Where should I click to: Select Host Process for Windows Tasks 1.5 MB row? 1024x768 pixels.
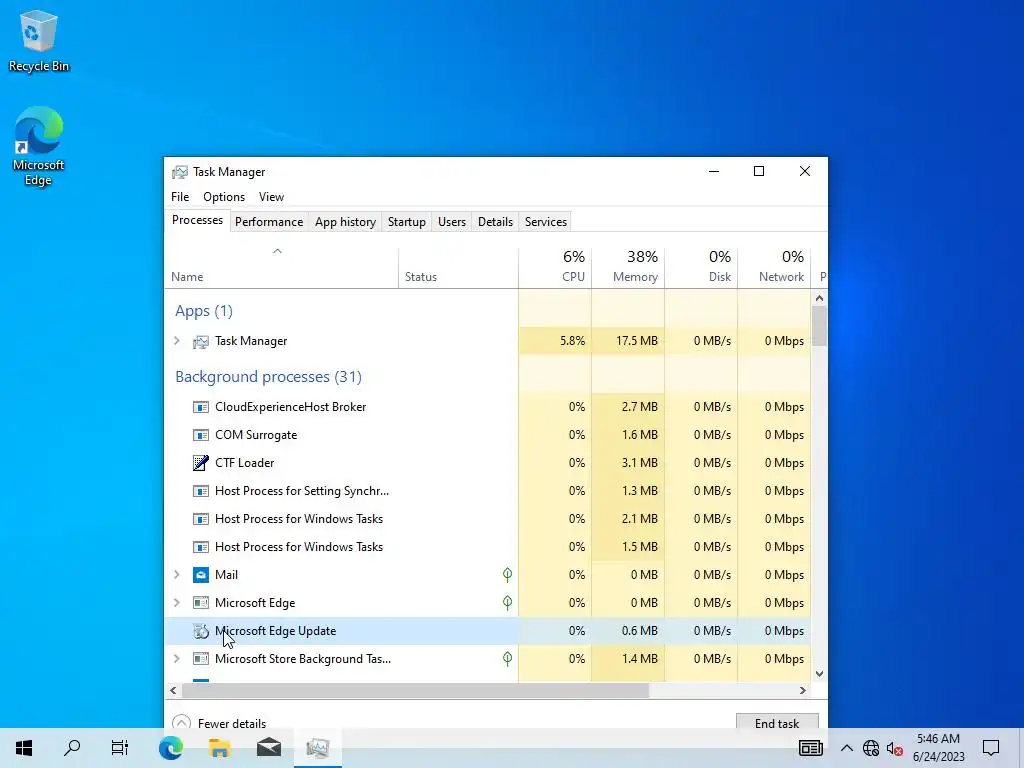488,547
